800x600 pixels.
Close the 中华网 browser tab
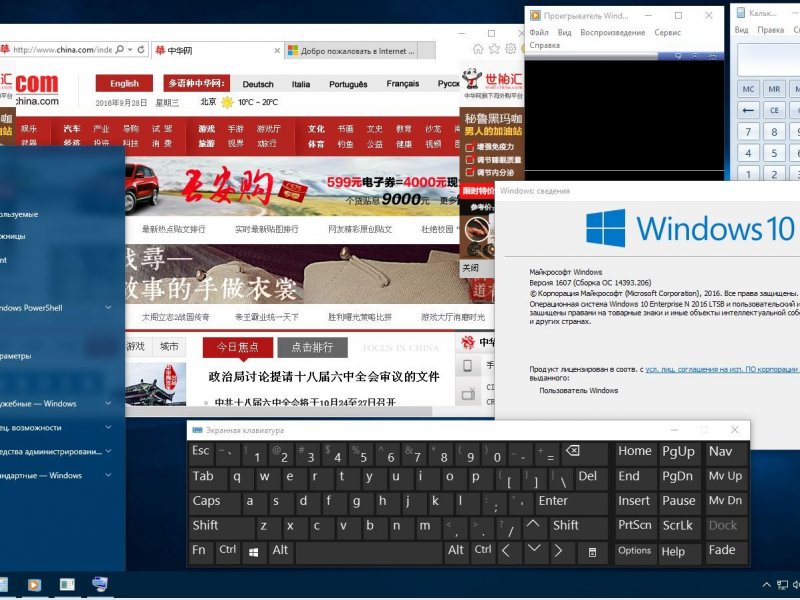pos(277,51)
